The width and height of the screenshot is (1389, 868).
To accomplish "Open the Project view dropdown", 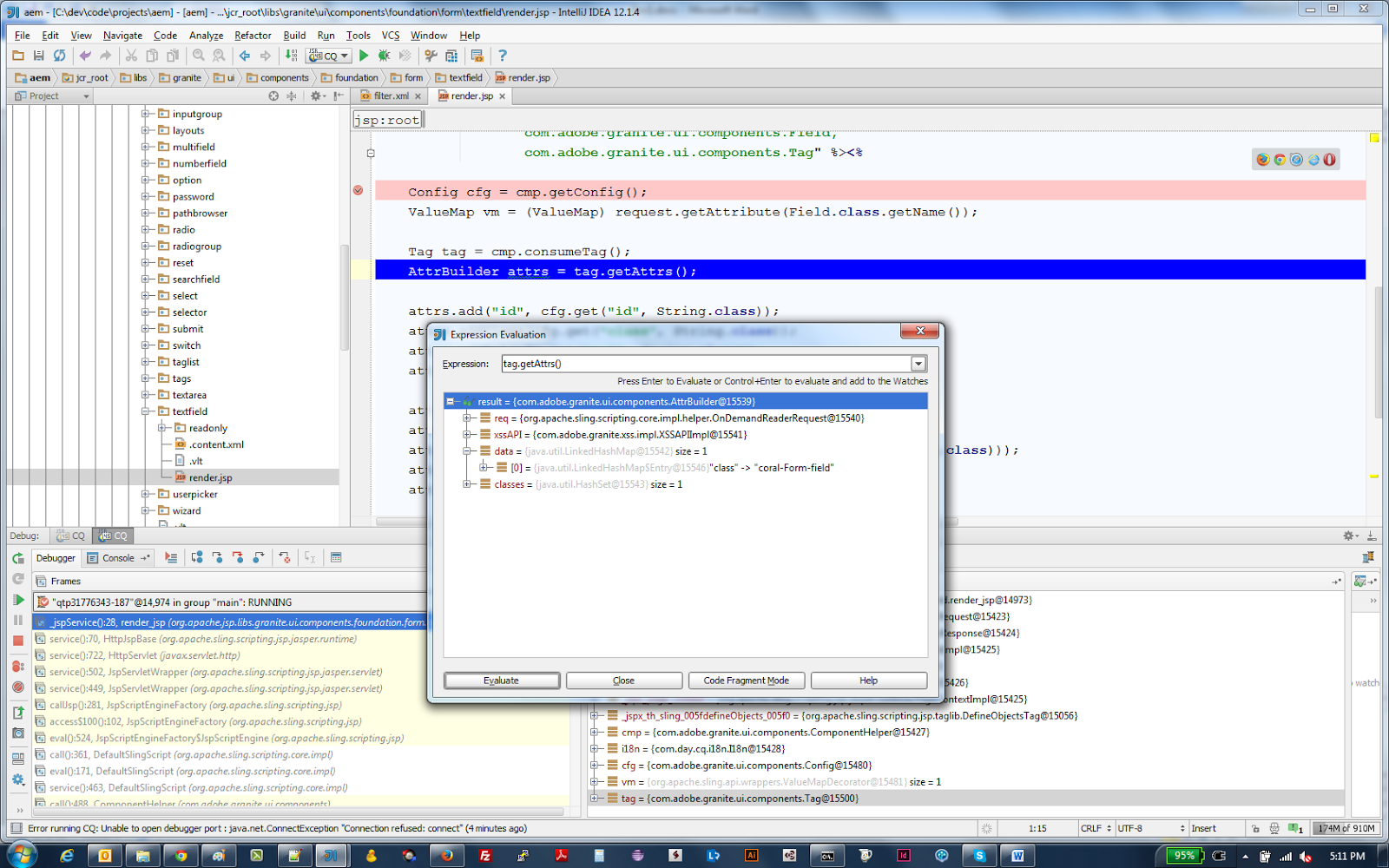I will 52,96.
